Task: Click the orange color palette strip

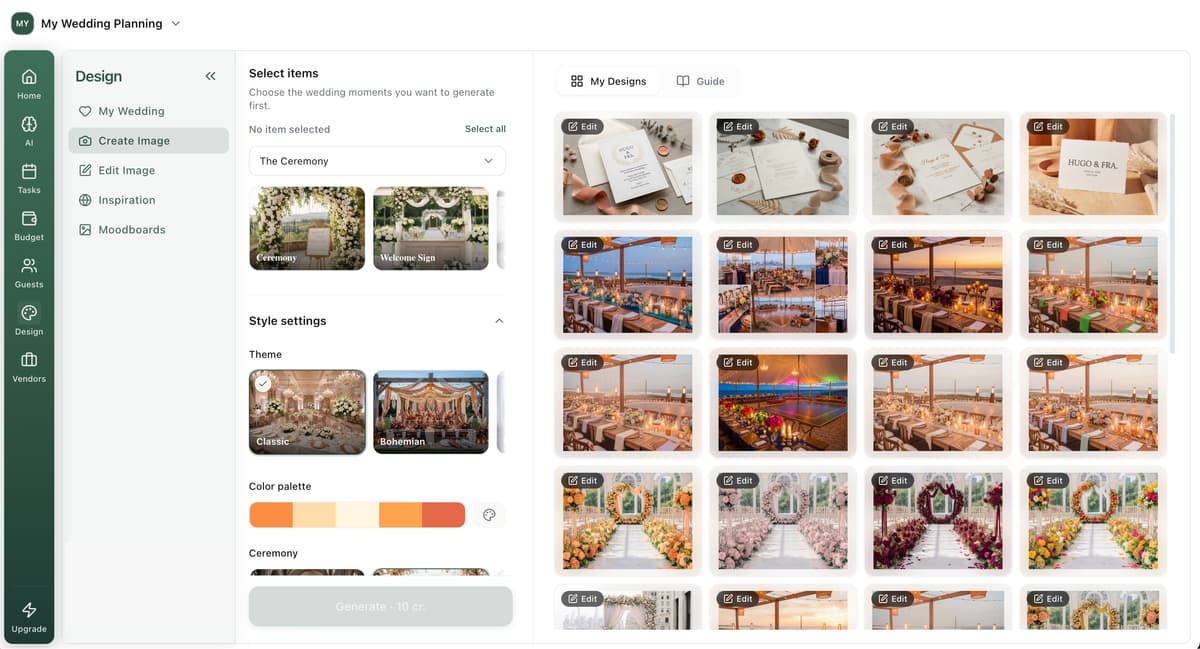Action: point(357,514)
